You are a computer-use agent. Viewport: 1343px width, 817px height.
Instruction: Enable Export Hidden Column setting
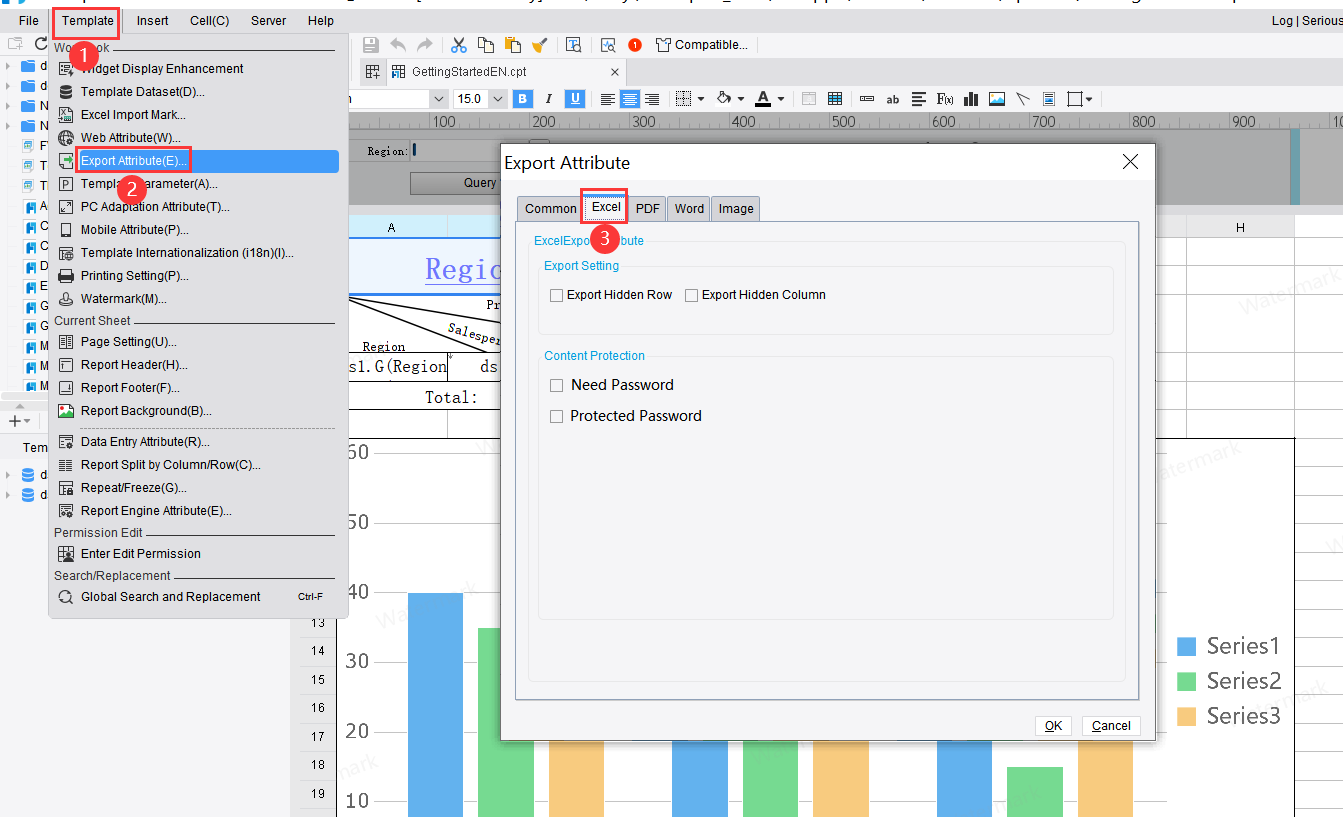point(689,294)
